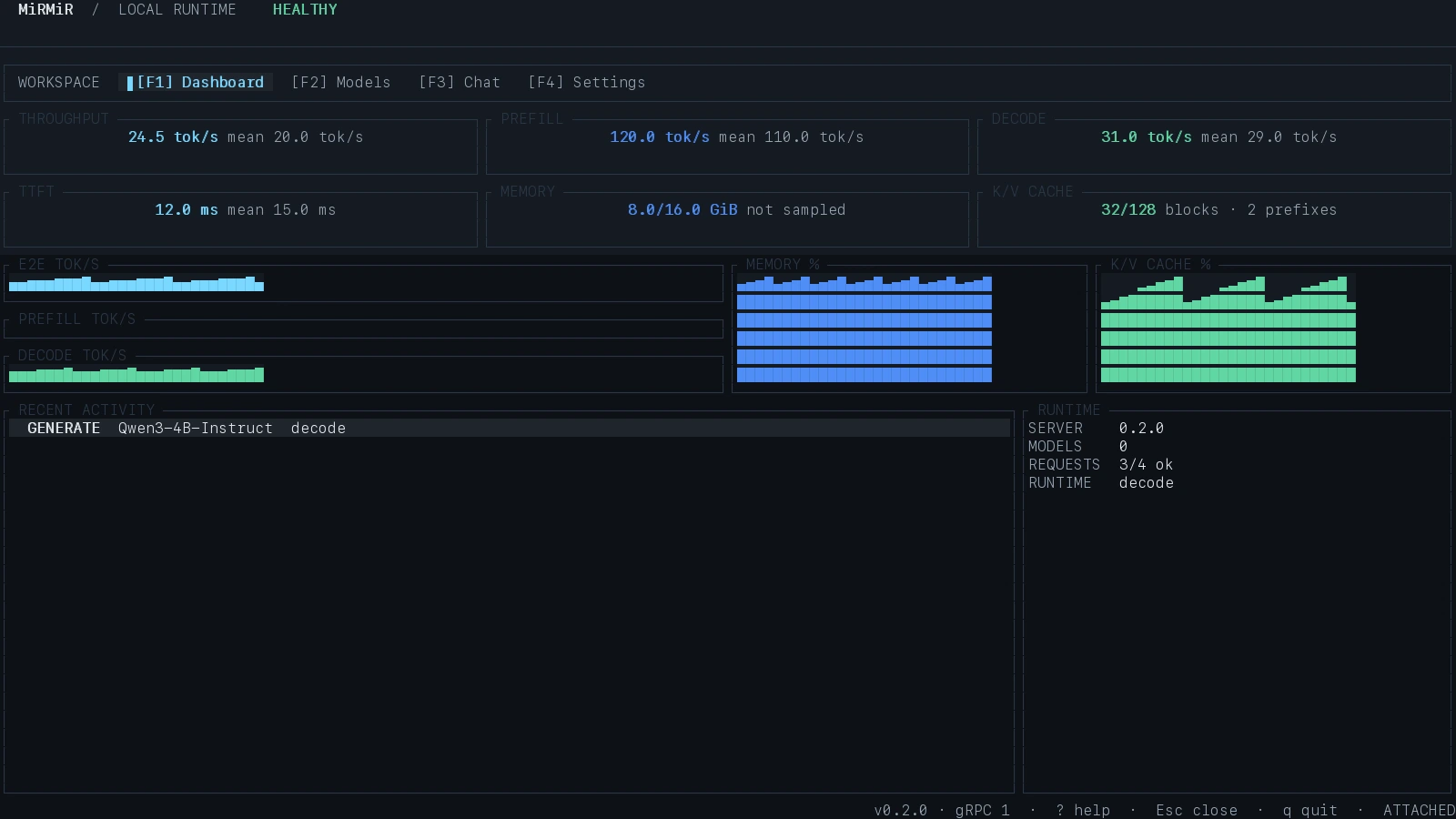Image resolution: width=1456 pixels, height=819 pixels.
Task: Click the 2 prefixes text
Action: tap(1292, 209)
